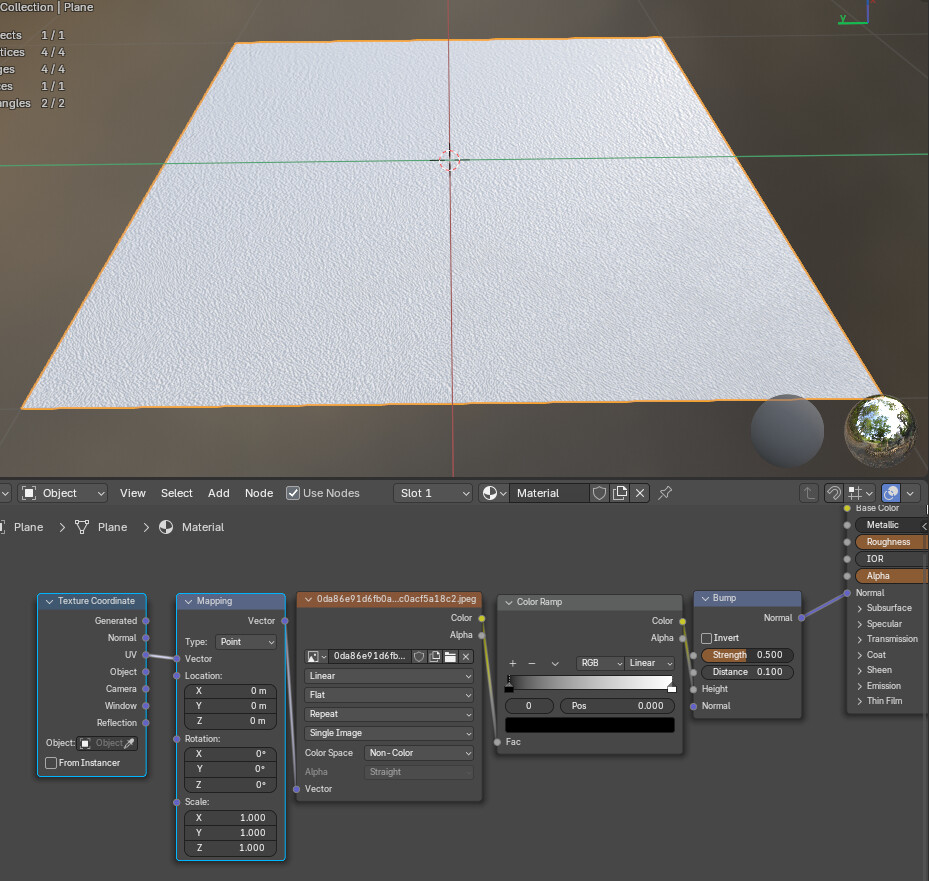
Task: Open the Repeat extension dropdown
Action: coord(389,715)
